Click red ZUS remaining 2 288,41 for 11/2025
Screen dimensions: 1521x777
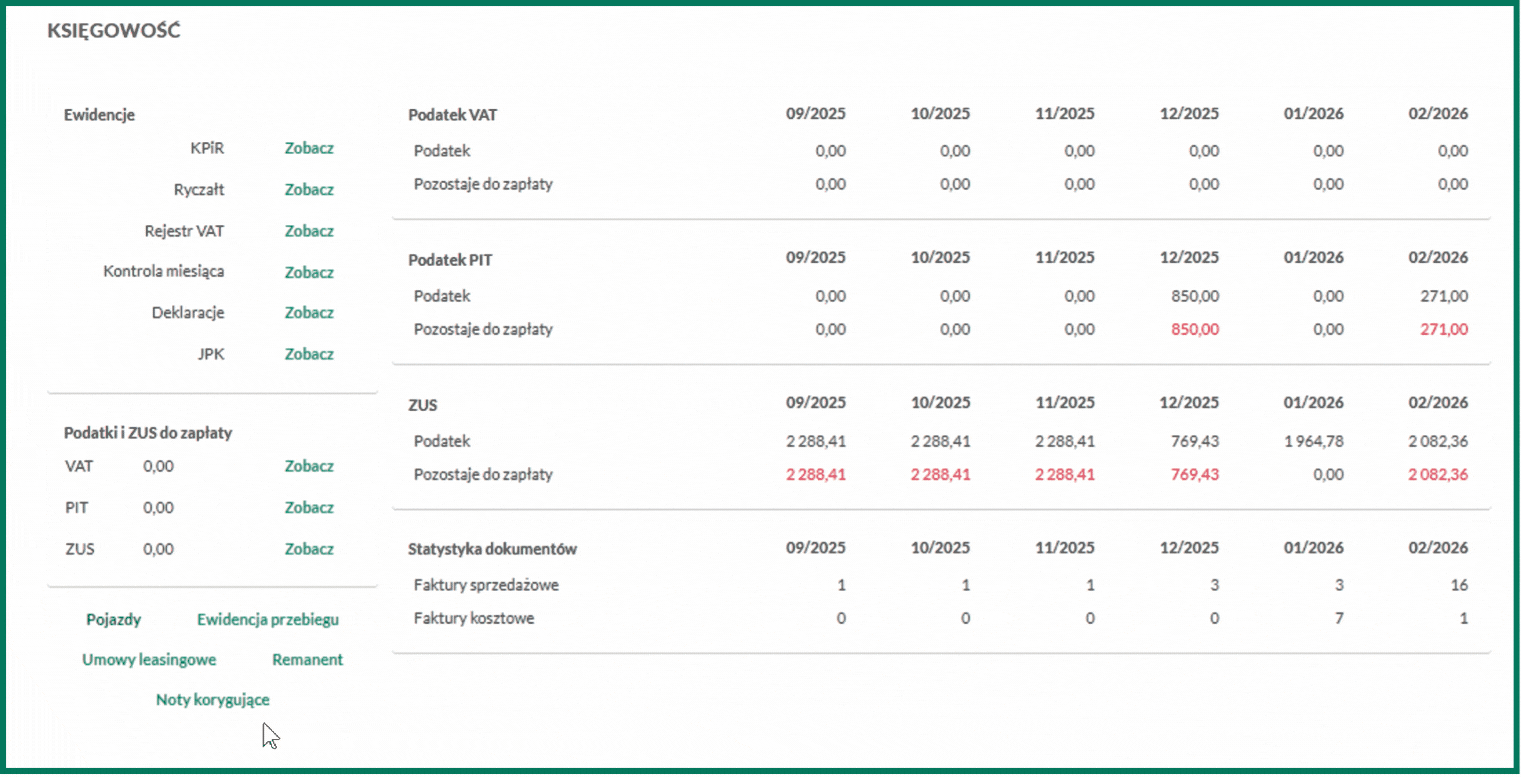(x=1065, y=475)
